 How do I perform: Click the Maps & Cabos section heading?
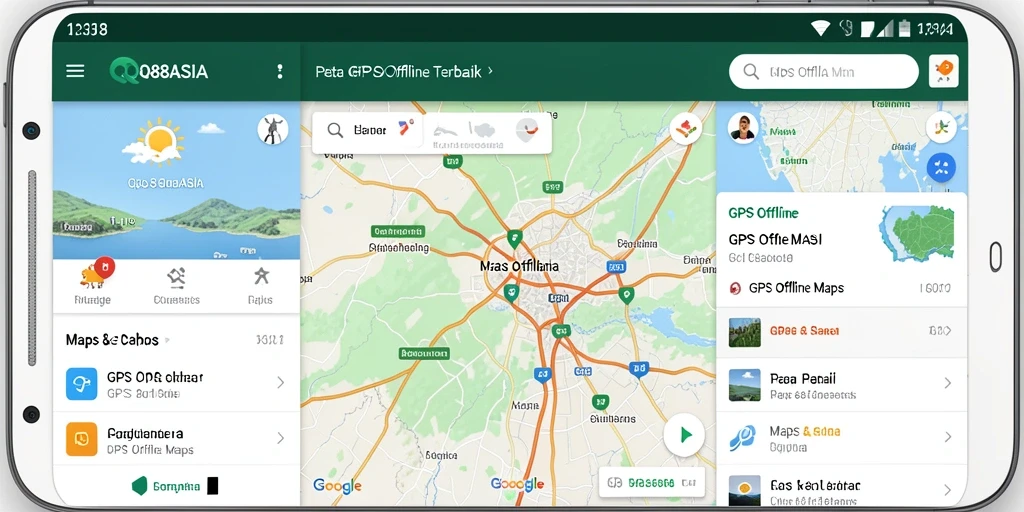pyautogui.click(x=112, y=340)
